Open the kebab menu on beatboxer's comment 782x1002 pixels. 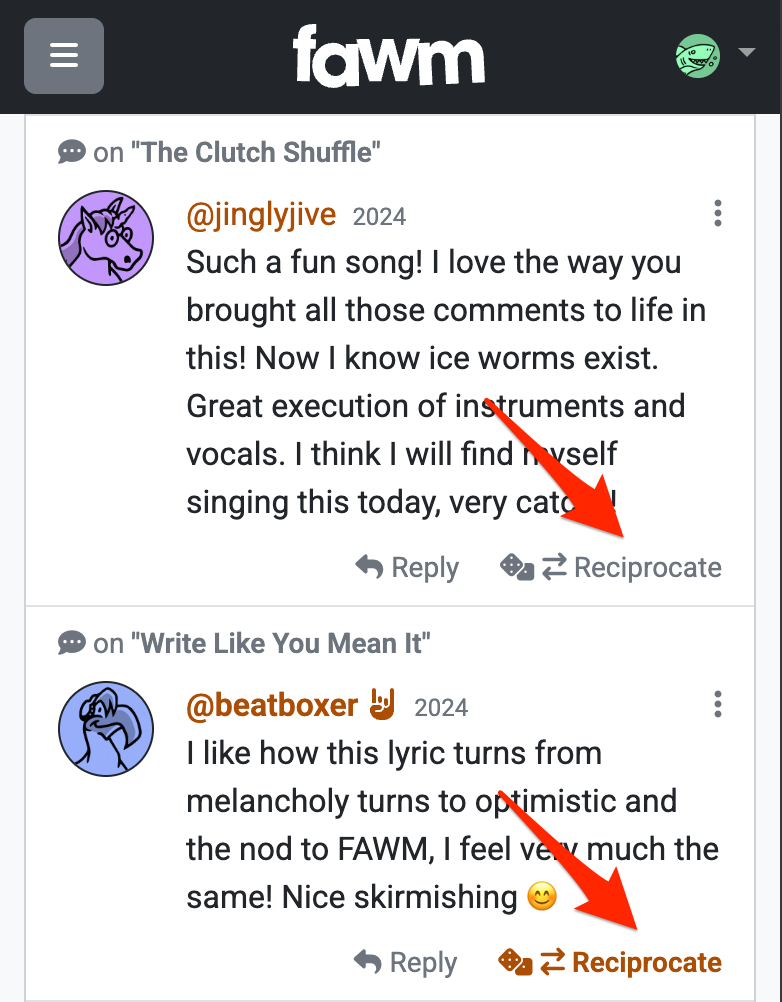717,704
